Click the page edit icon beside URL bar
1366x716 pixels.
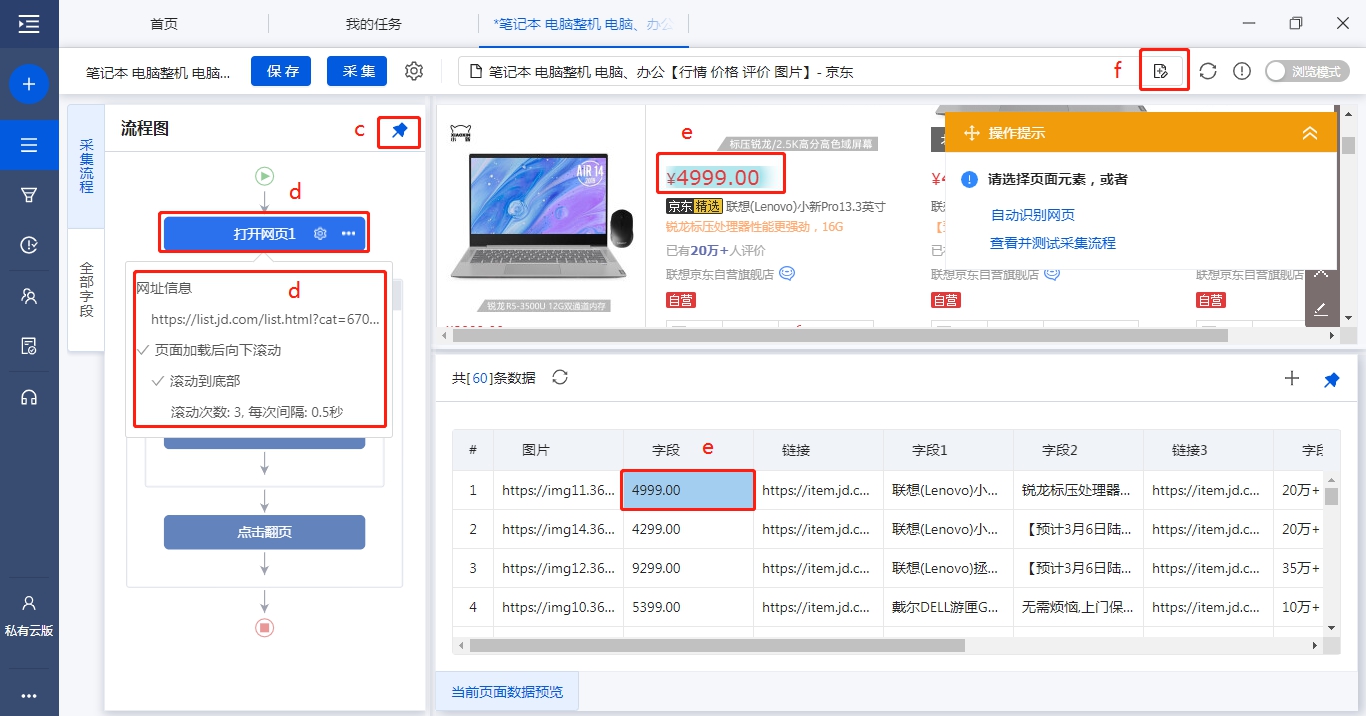(x=1161, y=71)
